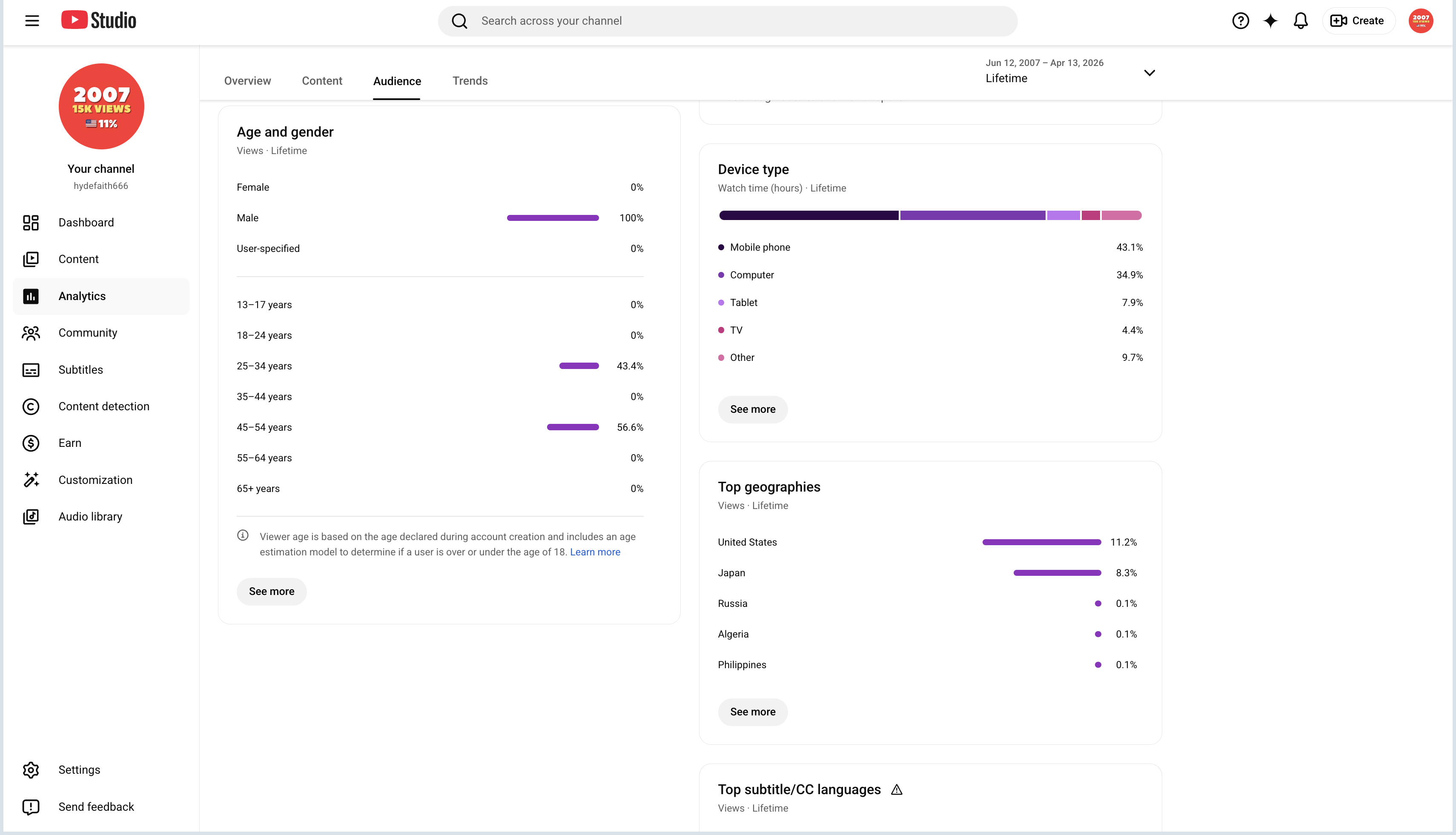Click the Search across your channel field
Image resolution: width=1456 pixels, height=835 pixels.
(x=728, y=21)
